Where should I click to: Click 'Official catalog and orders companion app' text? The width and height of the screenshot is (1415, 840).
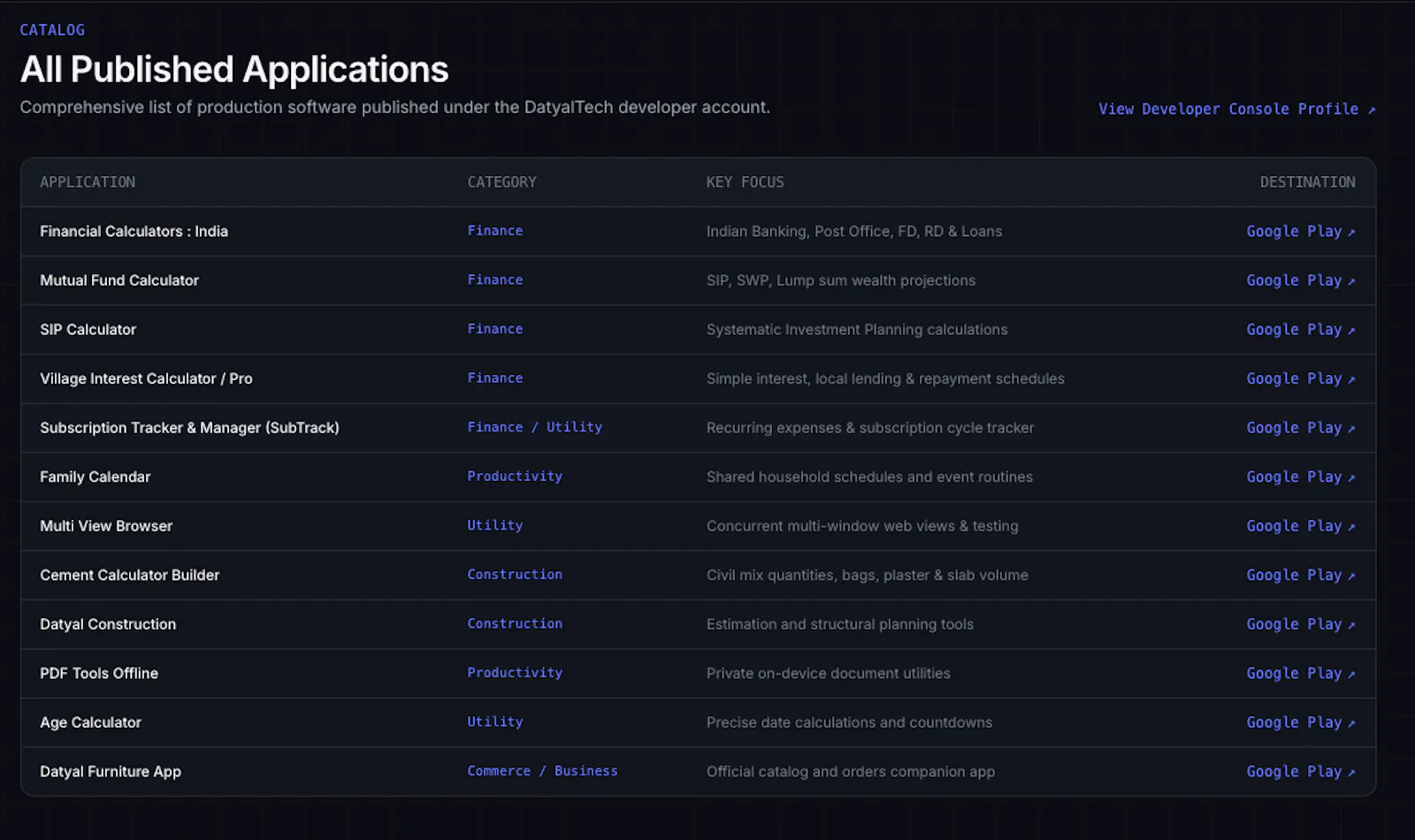pos(850,771)
